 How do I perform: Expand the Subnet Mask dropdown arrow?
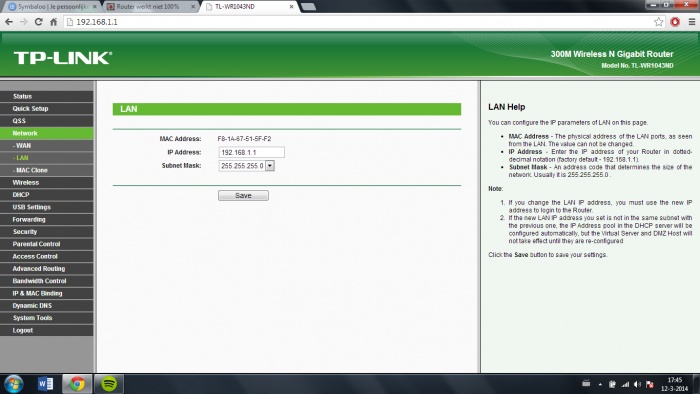coord(270,166)
